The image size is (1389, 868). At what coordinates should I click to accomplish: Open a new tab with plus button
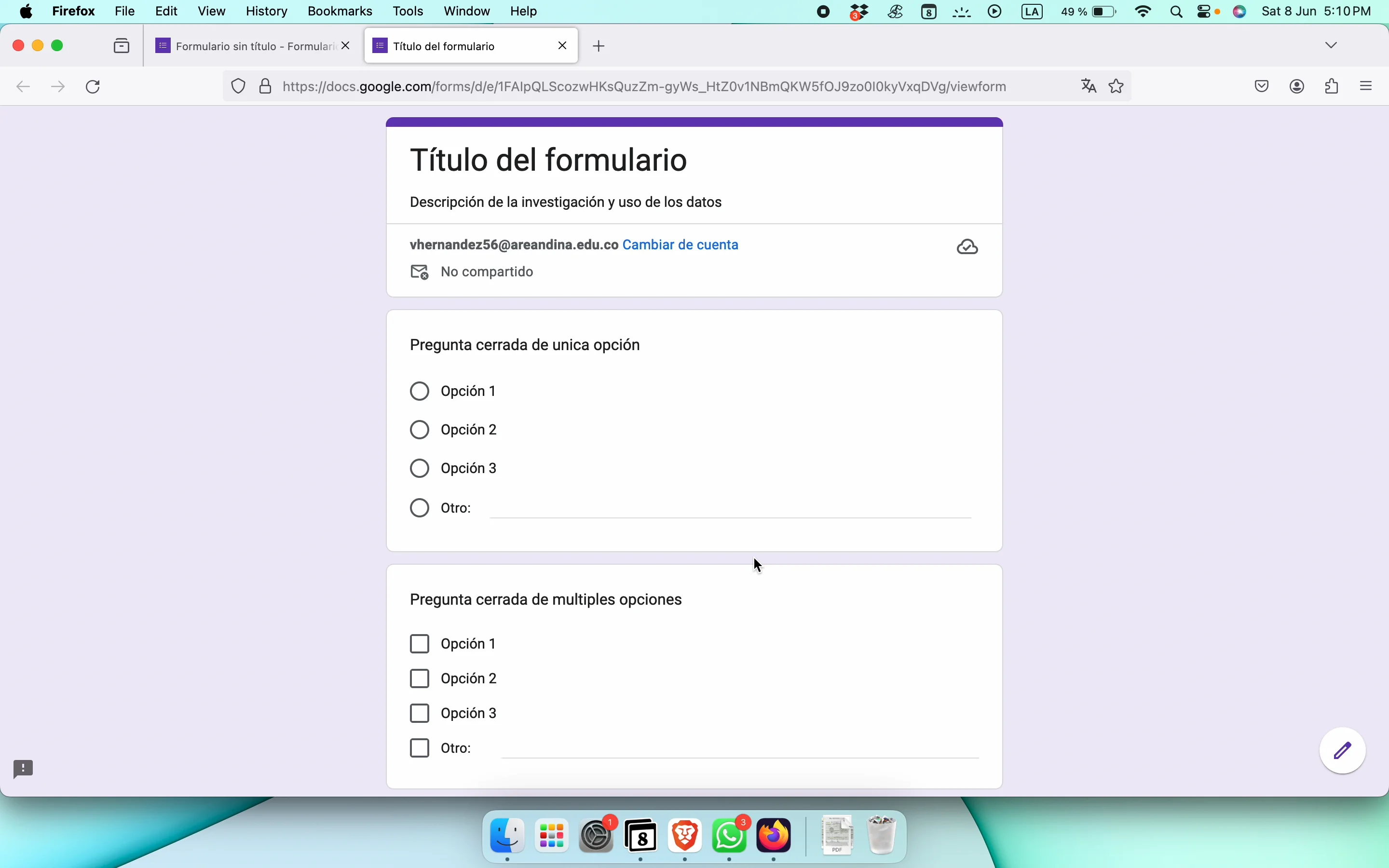click(599, 46)
